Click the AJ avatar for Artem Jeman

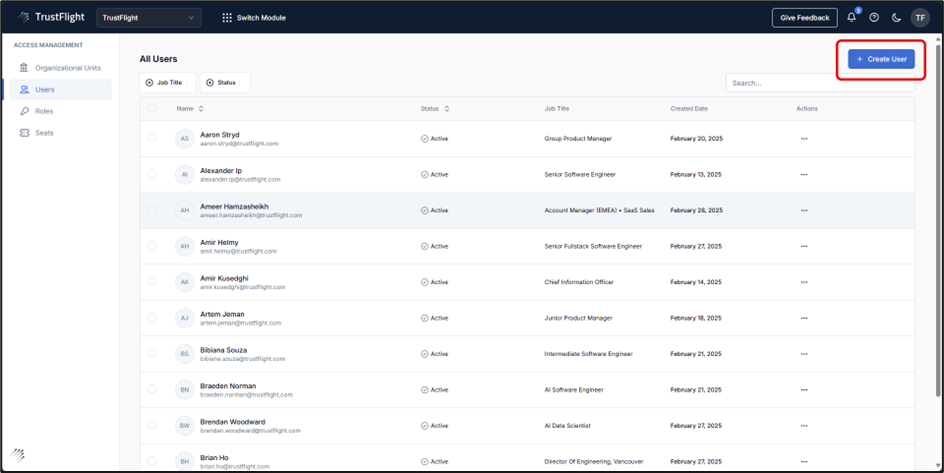coord(185,318)
